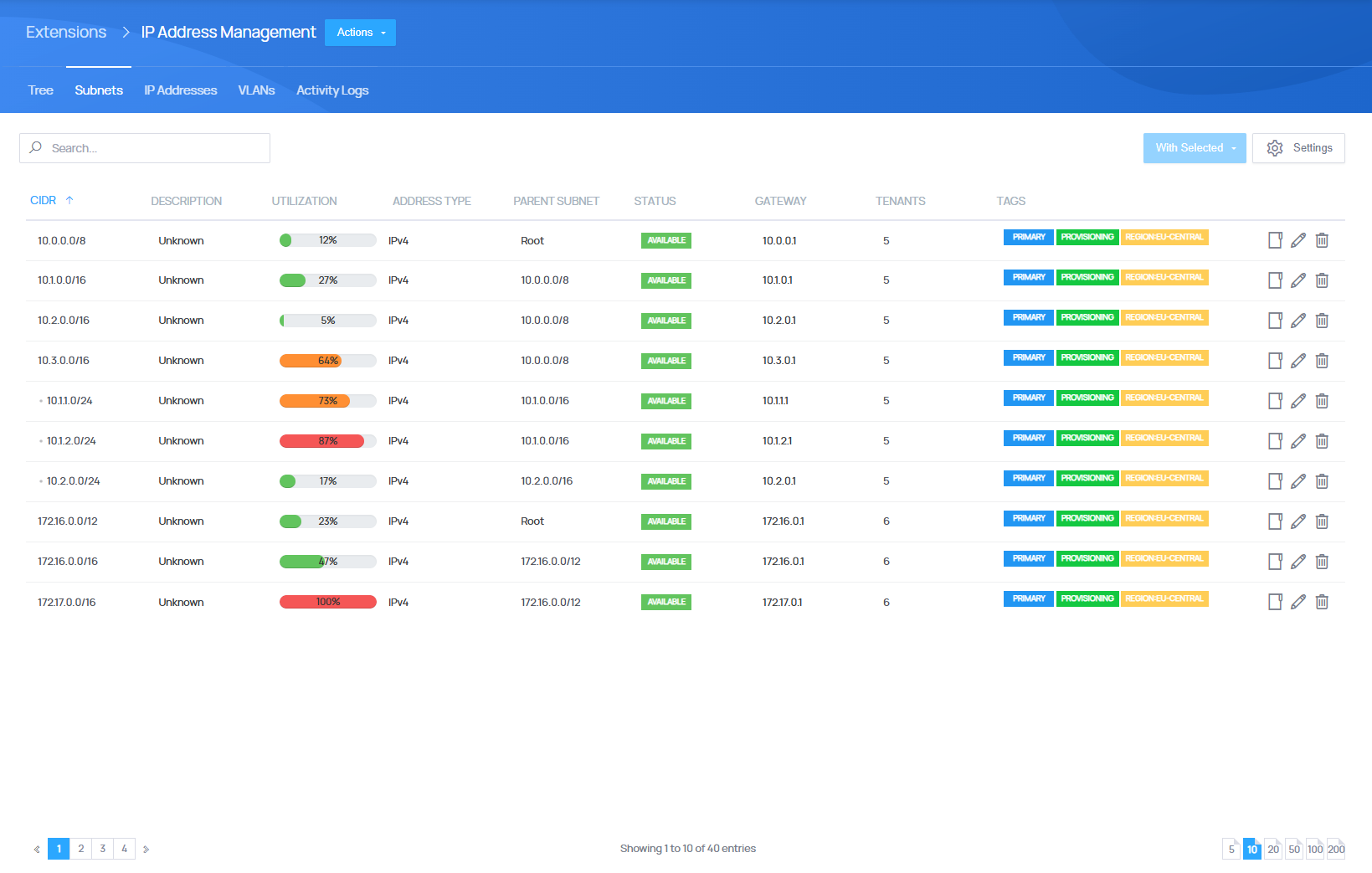This screenshot has width=1372, height=873.
Task: Sort by the Tenants column header
Action: click(901, 201)
